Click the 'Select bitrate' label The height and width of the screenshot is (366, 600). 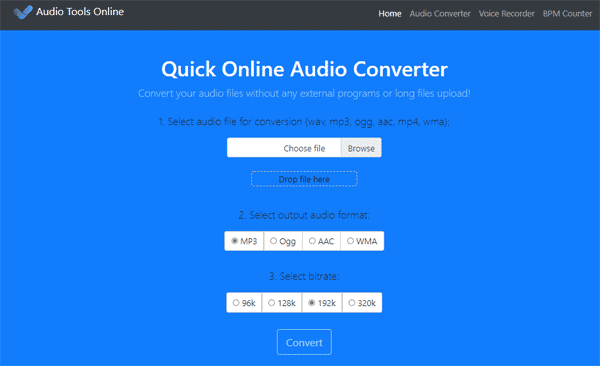(x=304, y=276)
